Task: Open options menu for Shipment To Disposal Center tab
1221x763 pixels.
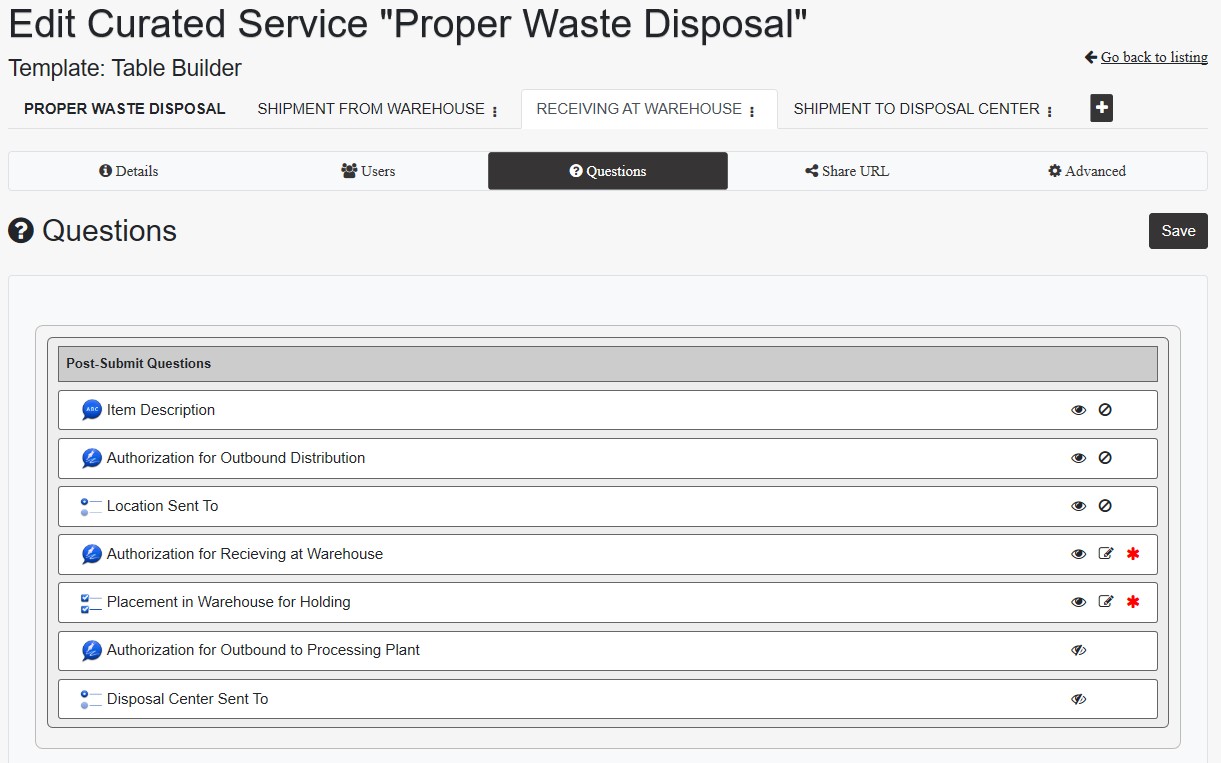Action: 1049,111
